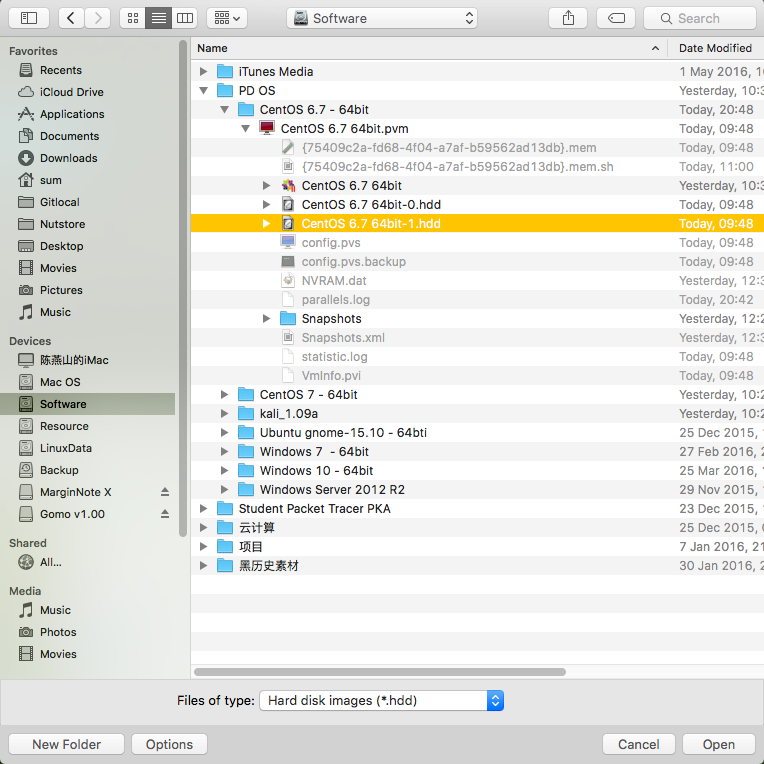The image size is (764, 764).
Task: Go back with the left arrow button
Action: click(71, 19)
